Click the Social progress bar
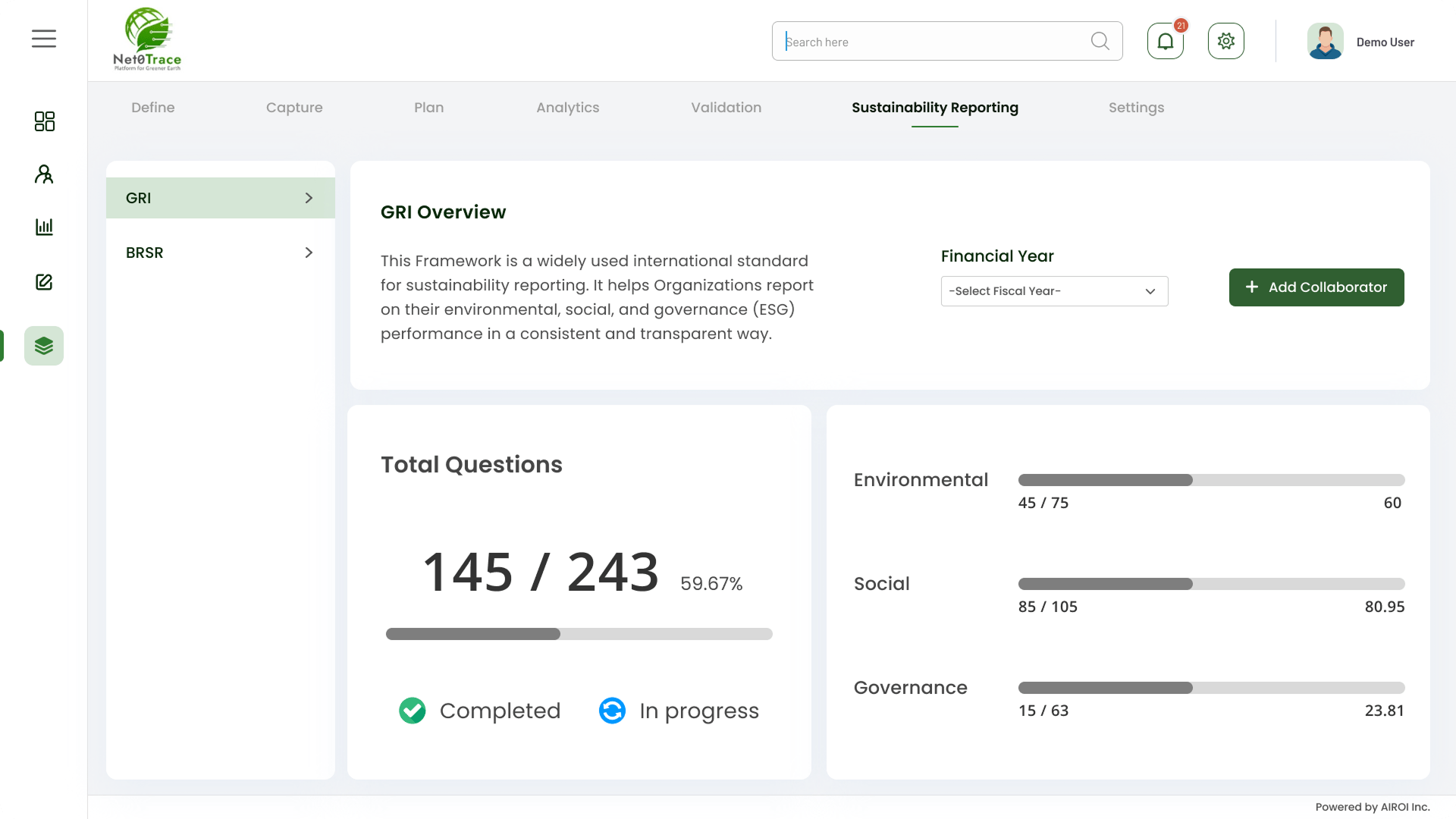The image size is (1456, 819). 1211,584
